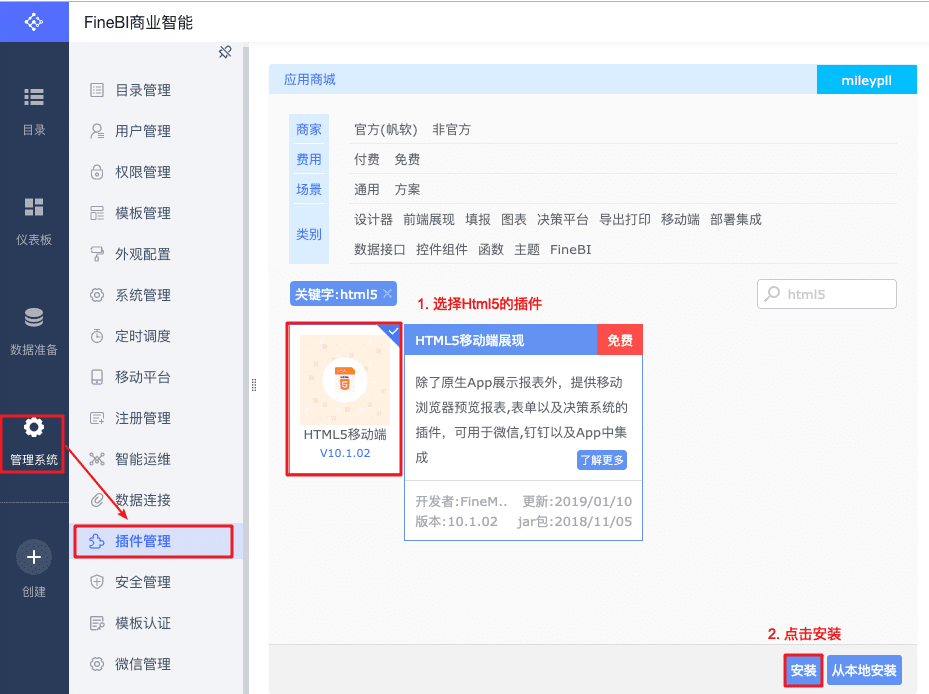929x694 pixels.
Task: Click the FineBI logo icon
Action: pos(34,22)
